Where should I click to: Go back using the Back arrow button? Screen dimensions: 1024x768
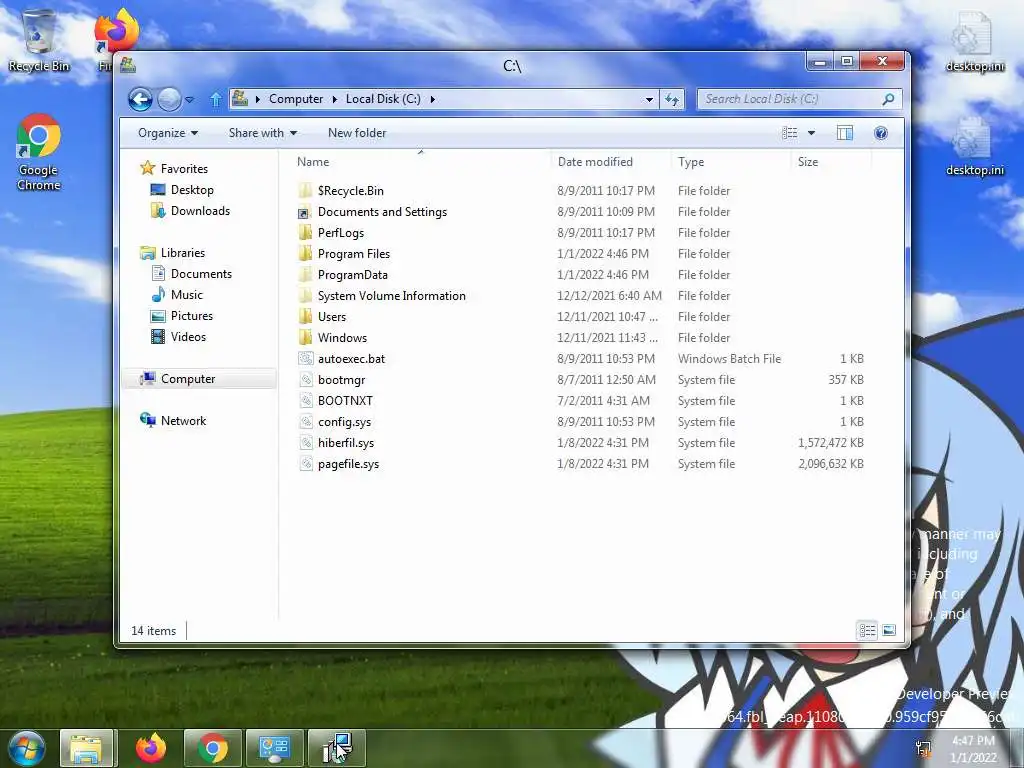[x=140, y=99]
